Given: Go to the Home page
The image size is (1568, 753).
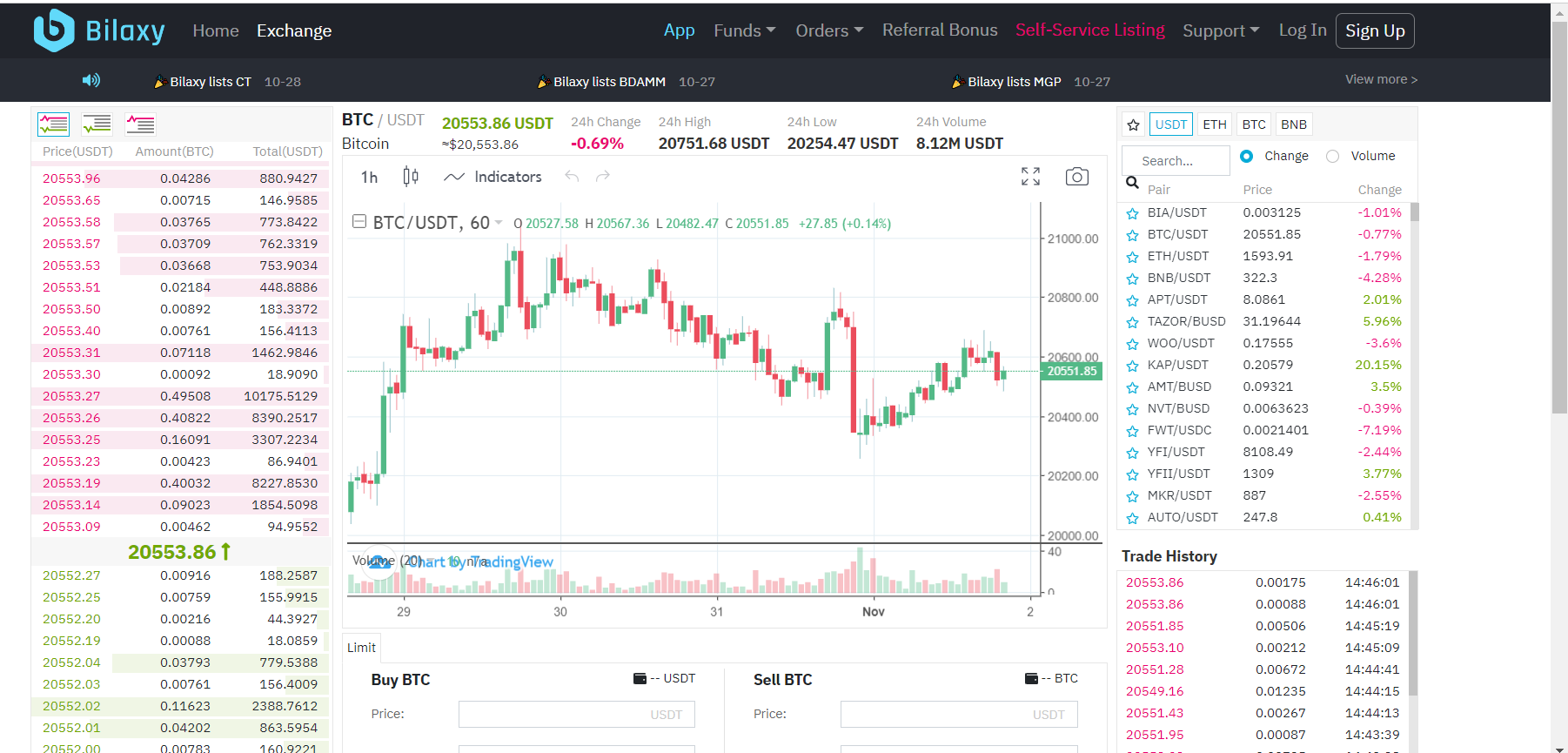Looking at the screenshot, I should coord(216,30).
